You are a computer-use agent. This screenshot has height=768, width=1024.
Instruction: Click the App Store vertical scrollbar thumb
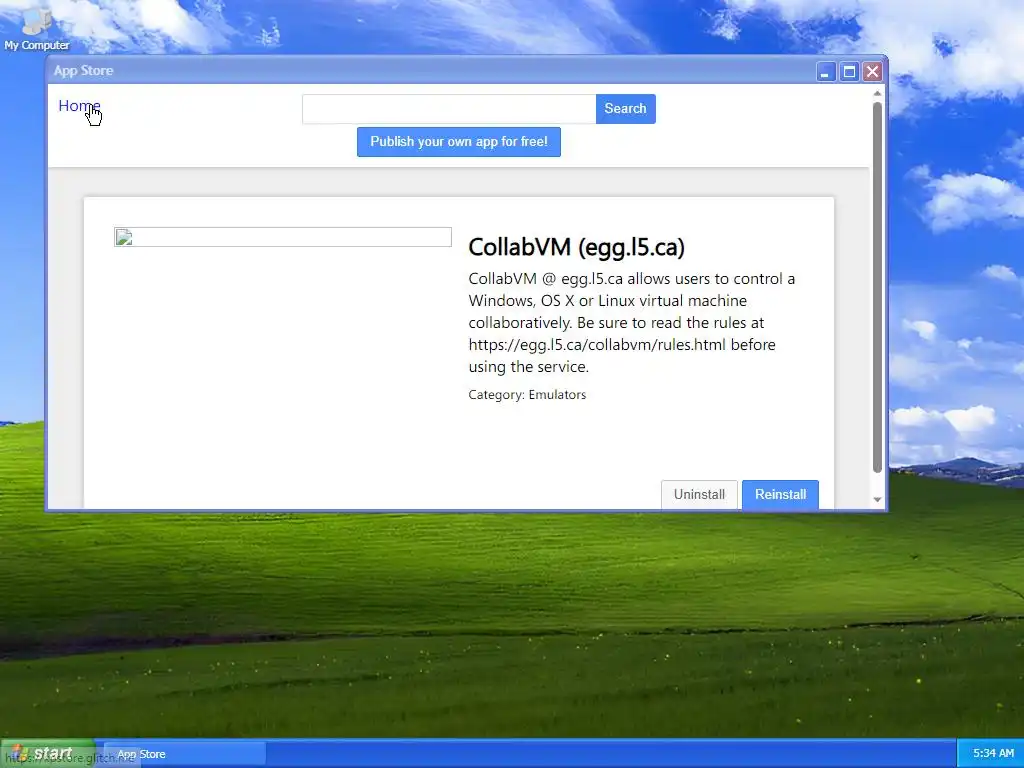[x=877, y=287]
